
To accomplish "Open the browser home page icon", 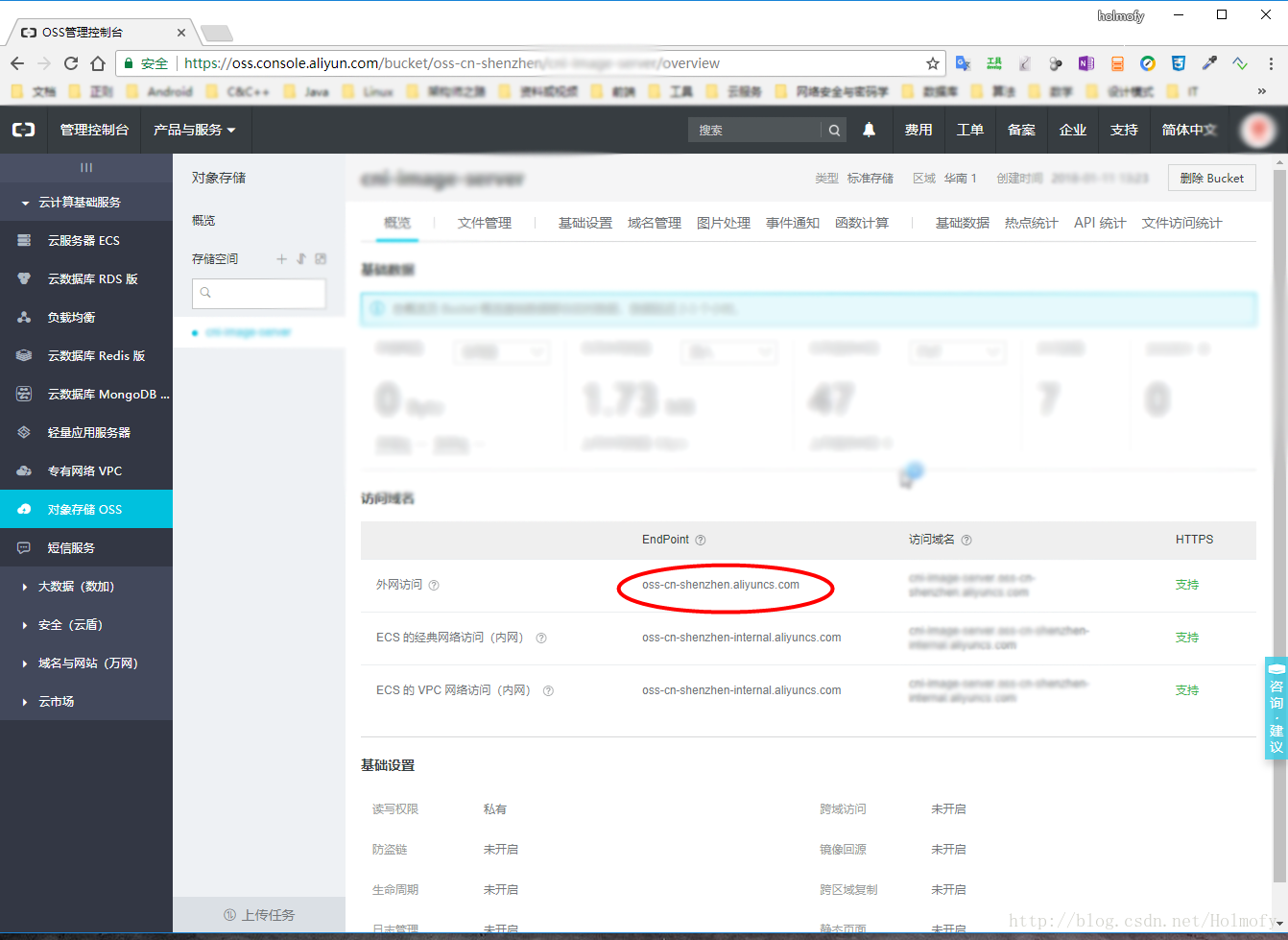I will click(98, 63).
